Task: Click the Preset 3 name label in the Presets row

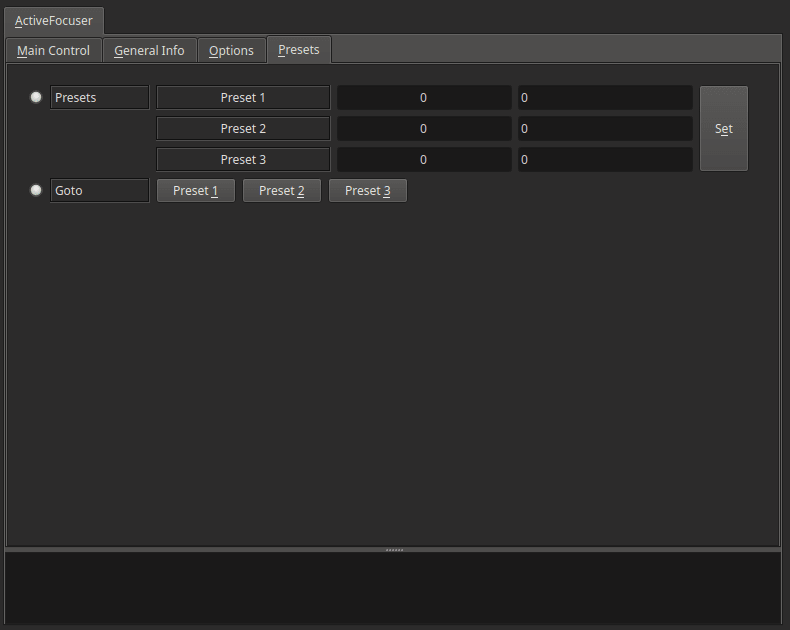Action: coord(243,160)
